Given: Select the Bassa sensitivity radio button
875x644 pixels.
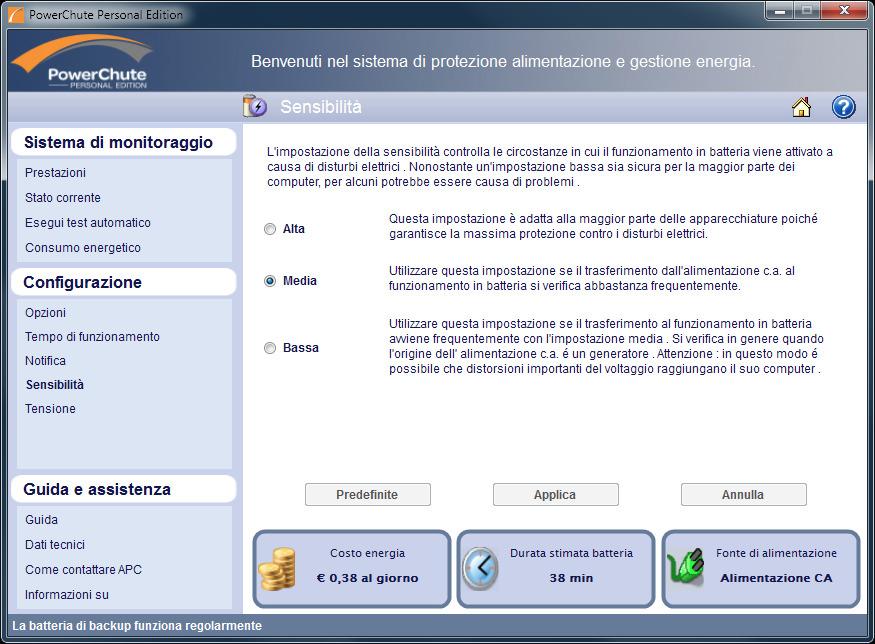Looking at the screenshot, I should click(x=268, y=347).
